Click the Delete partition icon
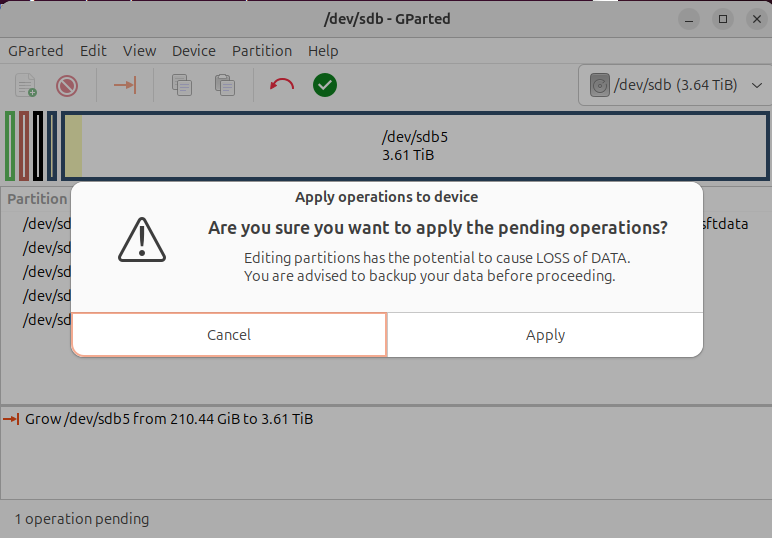The image size is (772, 538). point(67,85)
